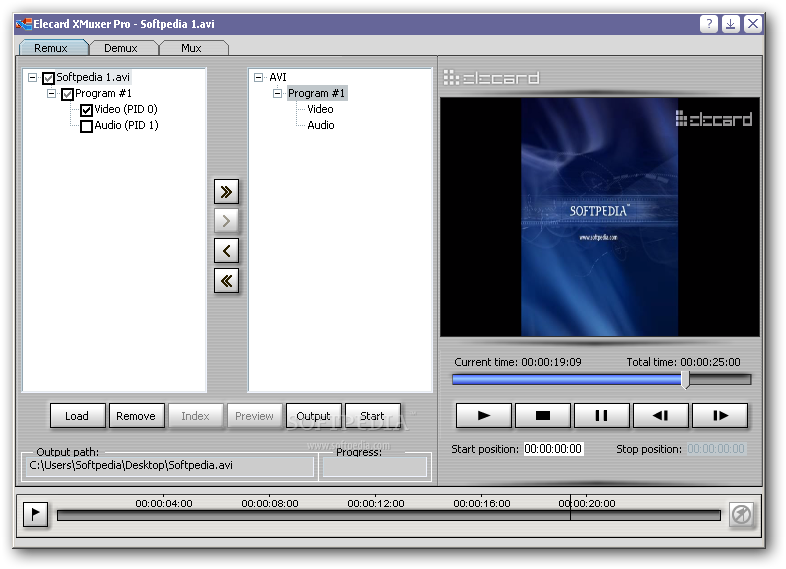The image size is (786, 569).
Task: Click the download-arrow title bar icon
Action: click(731, 24)
